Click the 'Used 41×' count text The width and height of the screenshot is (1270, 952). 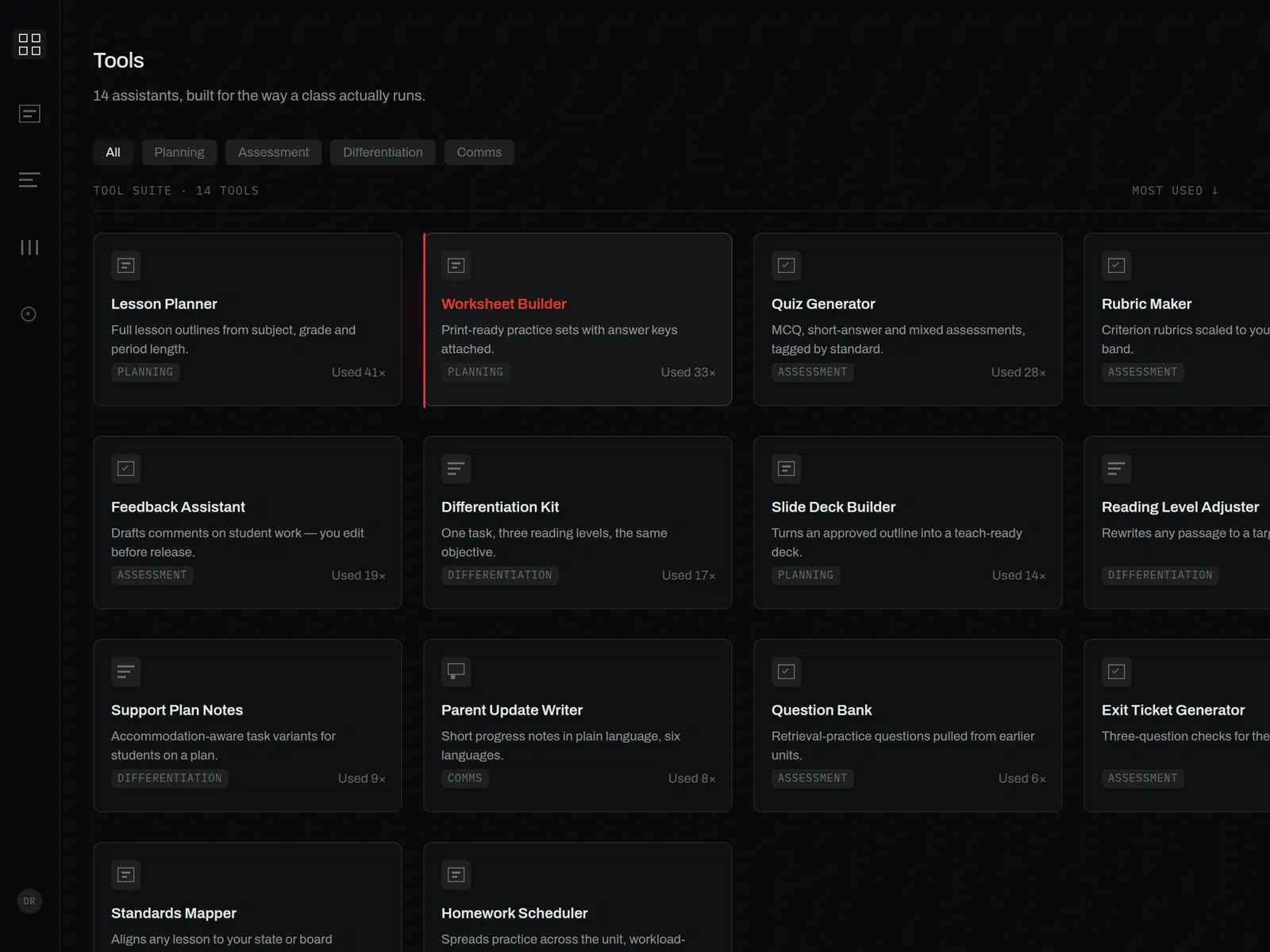pyautogui.click(x=359, y=372)
